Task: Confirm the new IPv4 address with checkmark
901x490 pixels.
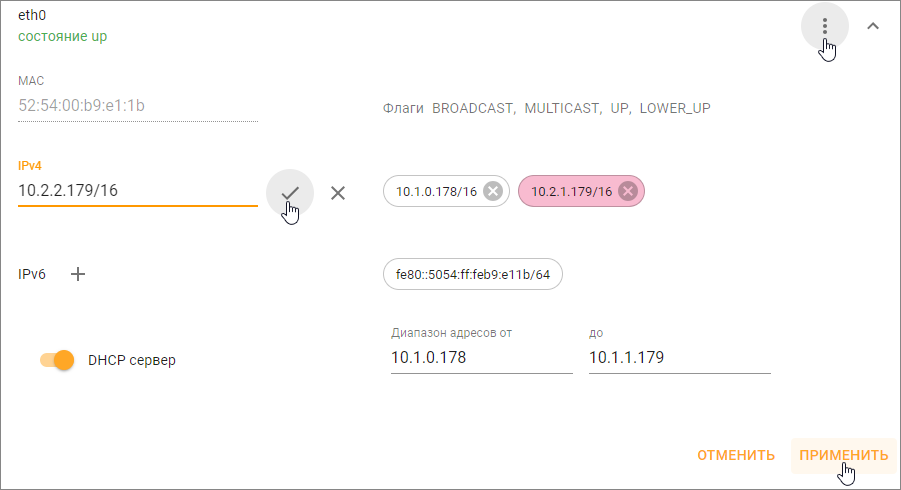Action: pos(290,192)
